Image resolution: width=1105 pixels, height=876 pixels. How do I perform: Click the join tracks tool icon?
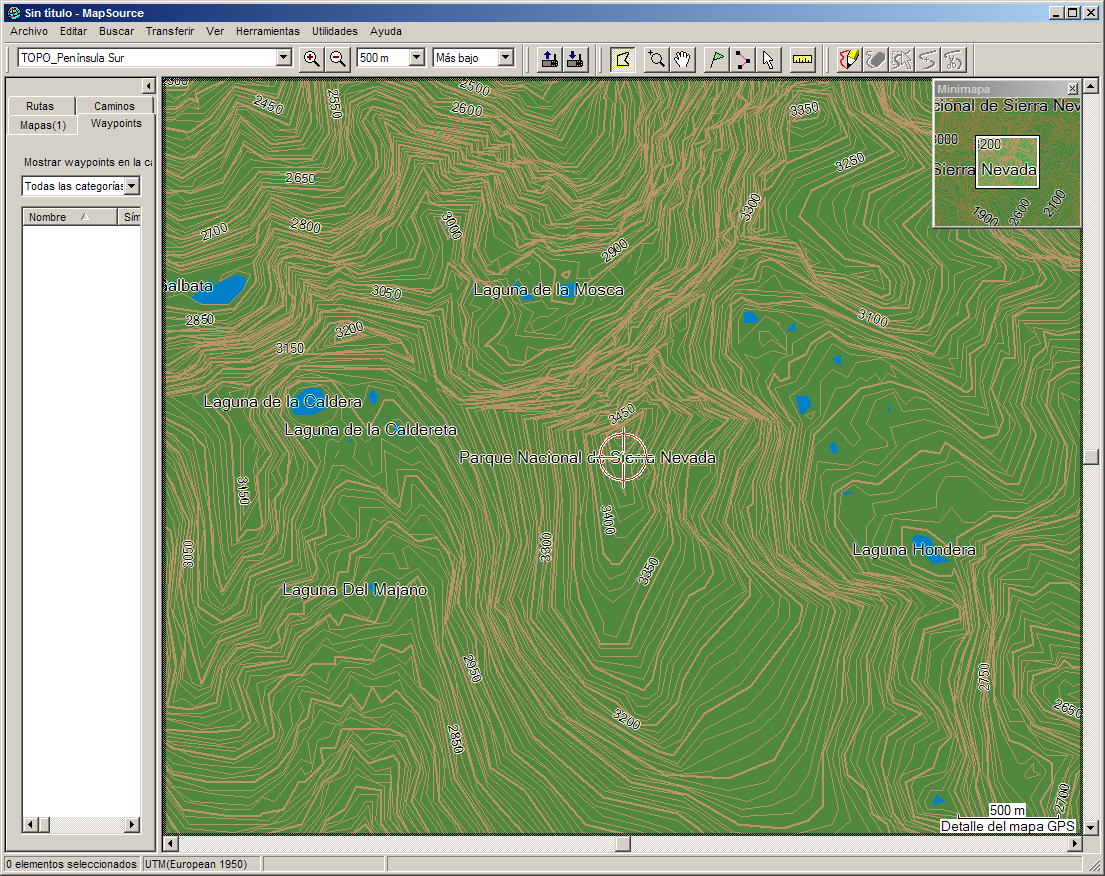click(927, 59)
